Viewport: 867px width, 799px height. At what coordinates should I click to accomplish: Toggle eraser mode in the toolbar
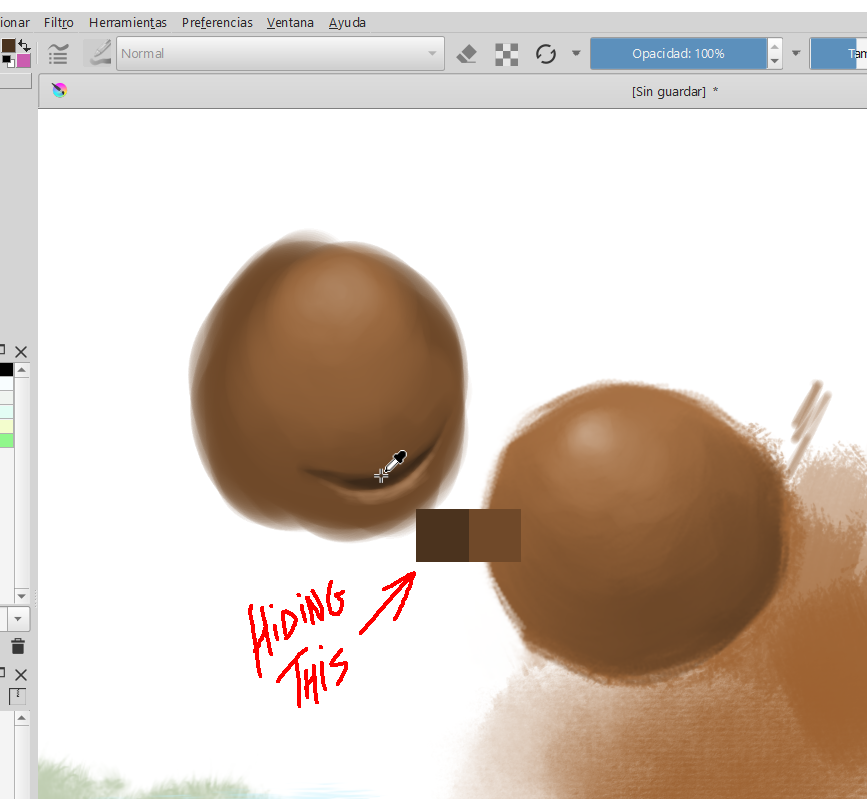pos(466,54)
